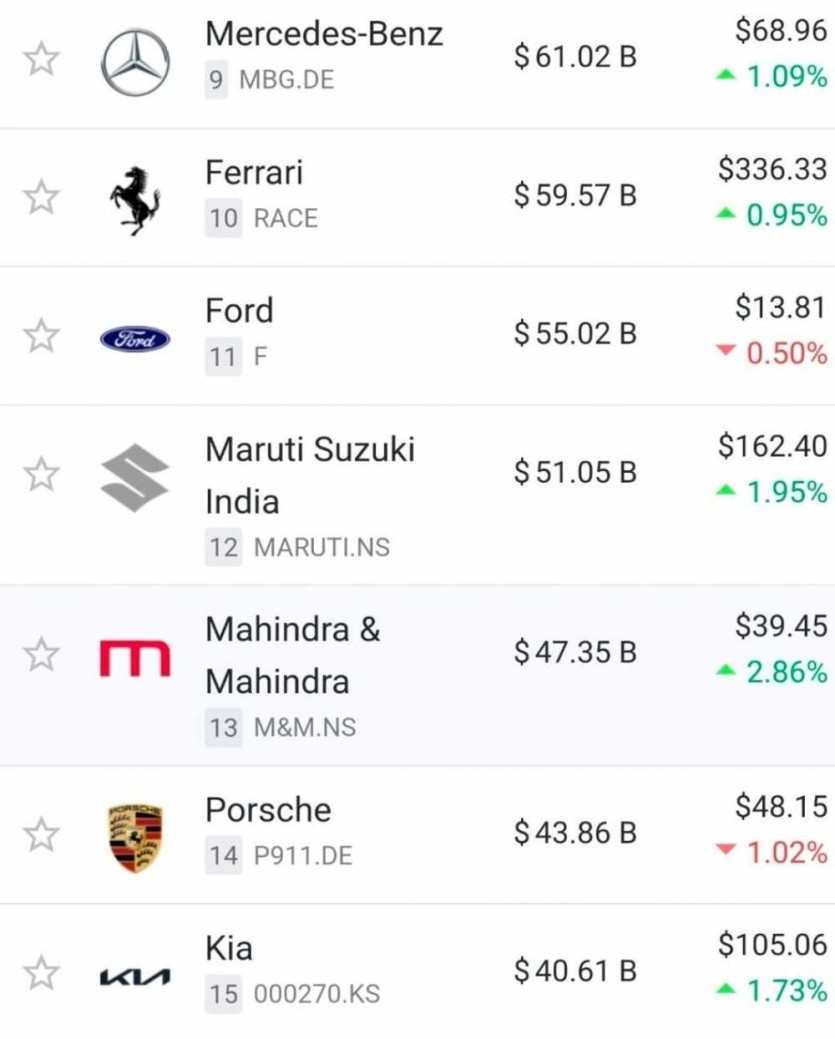
Task: Open the Mercedes-Benz company name link
Action: (x=324, y=34)
